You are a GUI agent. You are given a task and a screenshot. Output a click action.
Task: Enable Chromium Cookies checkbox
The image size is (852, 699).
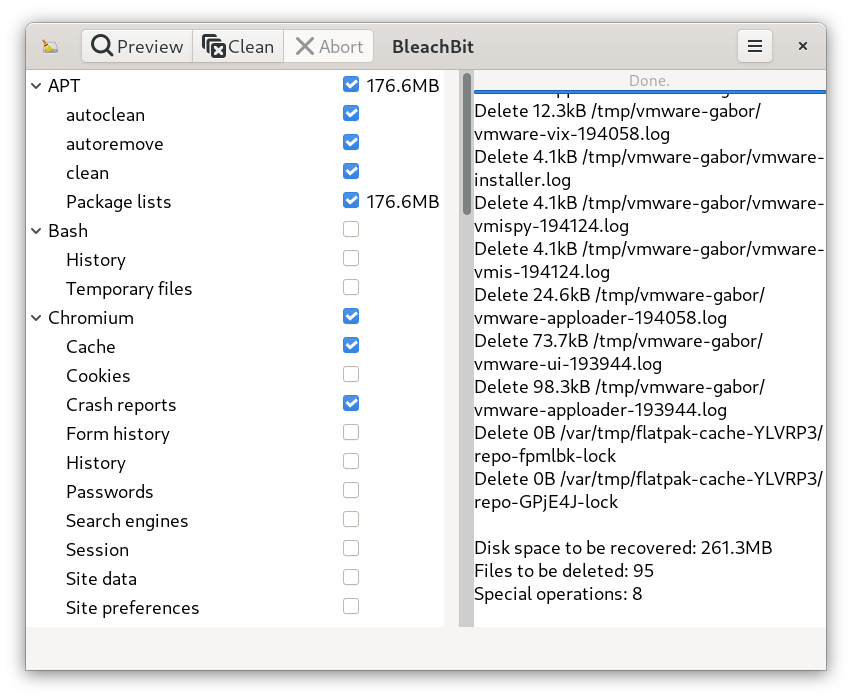point(351,374)
